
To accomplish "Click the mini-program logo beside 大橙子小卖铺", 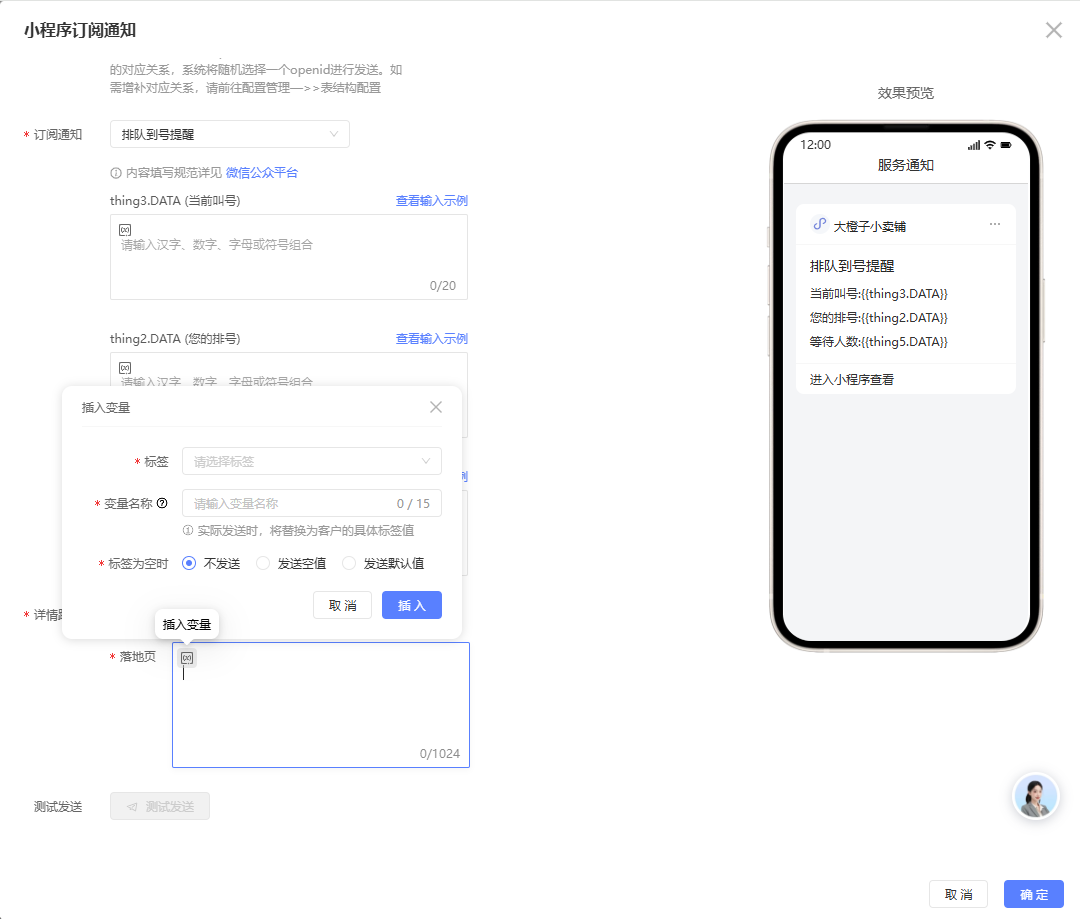I will coord(819,225).
